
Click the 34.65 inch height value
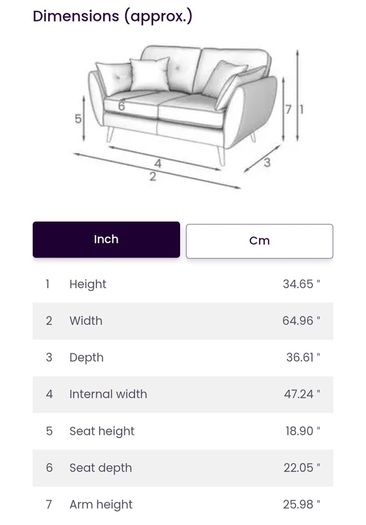click(301, 284)
